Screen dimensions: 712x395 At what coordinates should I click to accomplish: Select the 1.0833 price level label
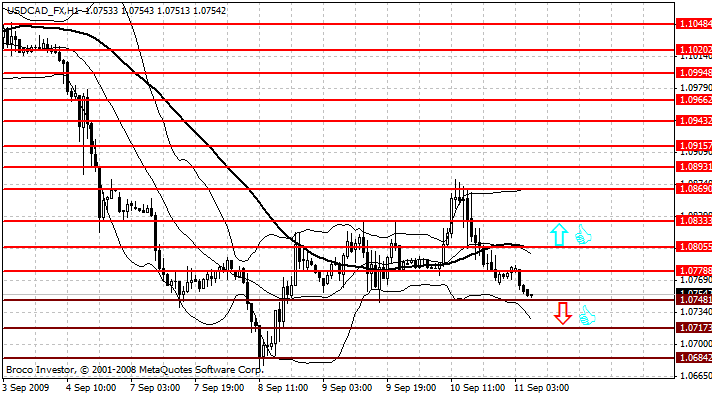point(694,221)
